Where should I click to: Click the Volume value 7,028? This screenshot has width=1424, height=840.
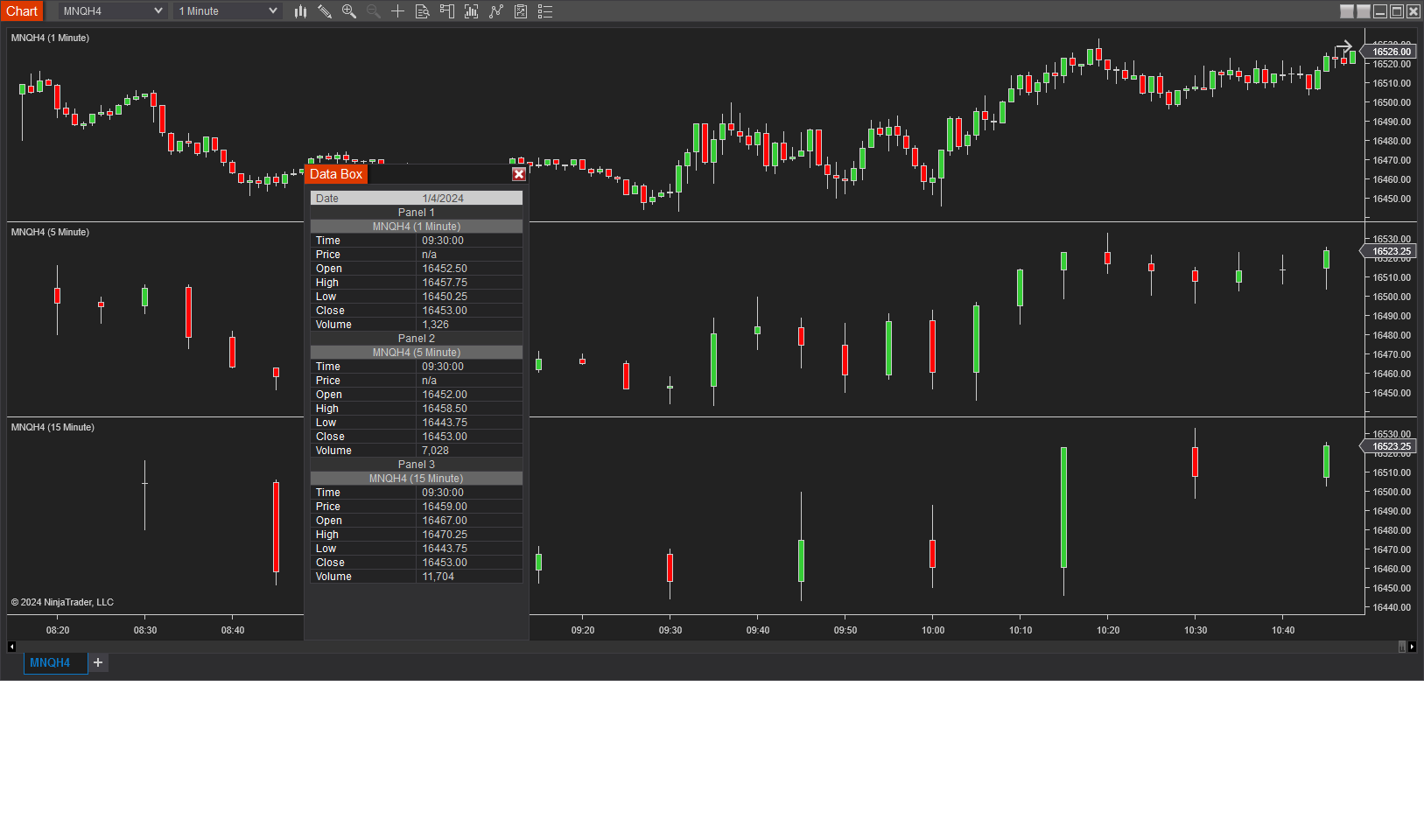coord(435,451)
